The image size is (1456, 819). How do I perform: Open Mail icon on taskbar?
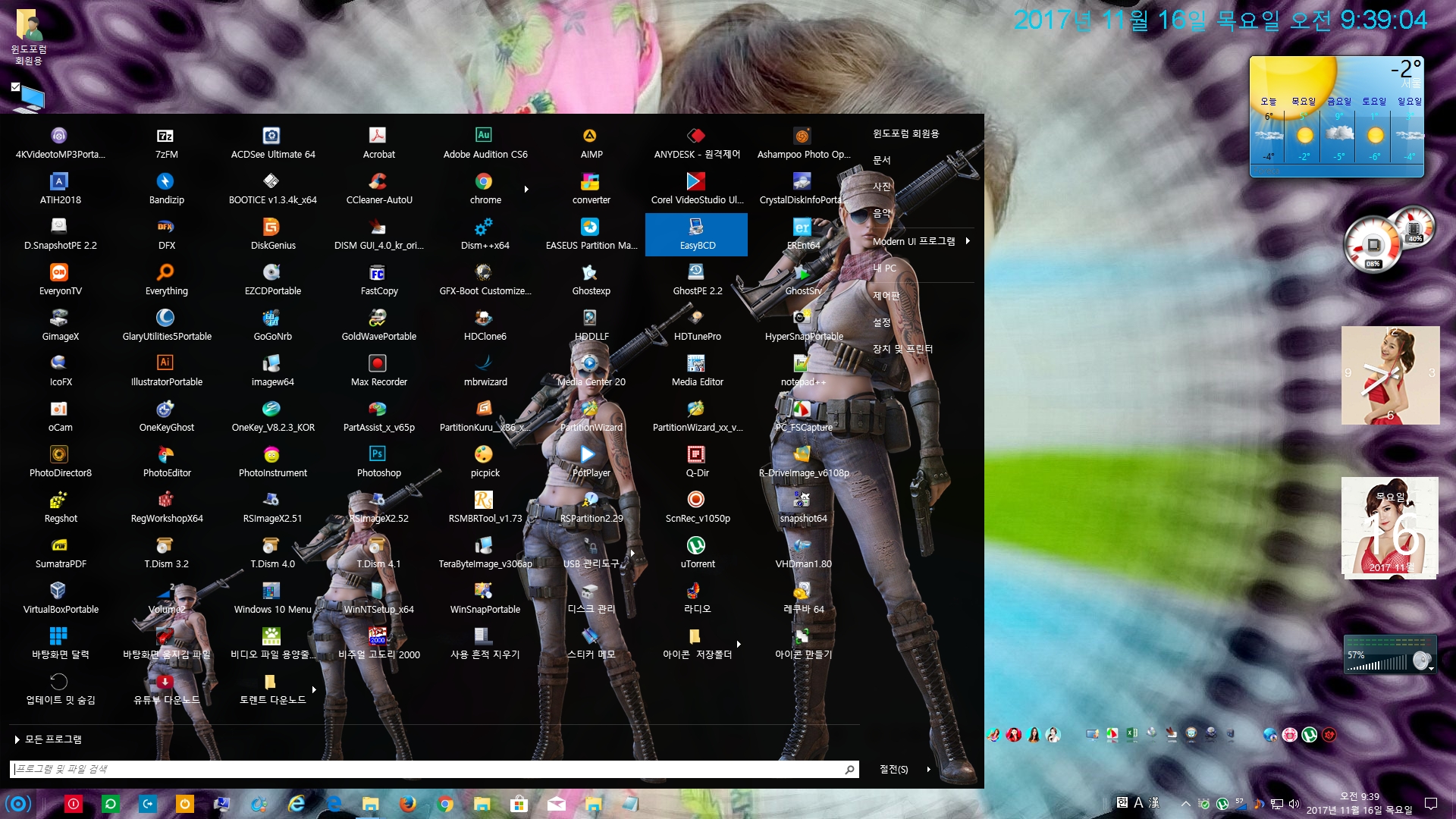(x=557, y=804)
